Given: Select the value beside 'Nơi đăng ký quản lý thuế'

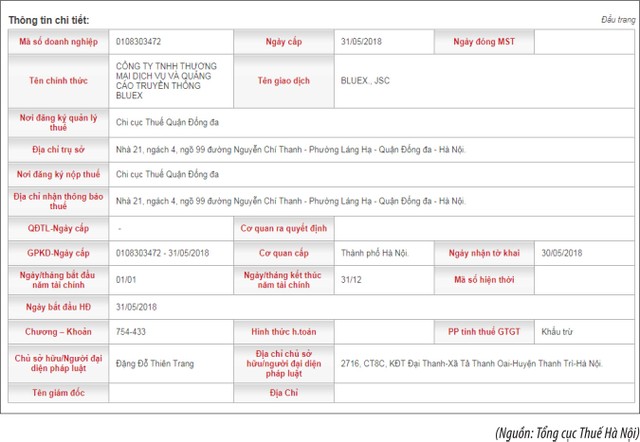Looking at the screenshot, I should pos(166,123).
